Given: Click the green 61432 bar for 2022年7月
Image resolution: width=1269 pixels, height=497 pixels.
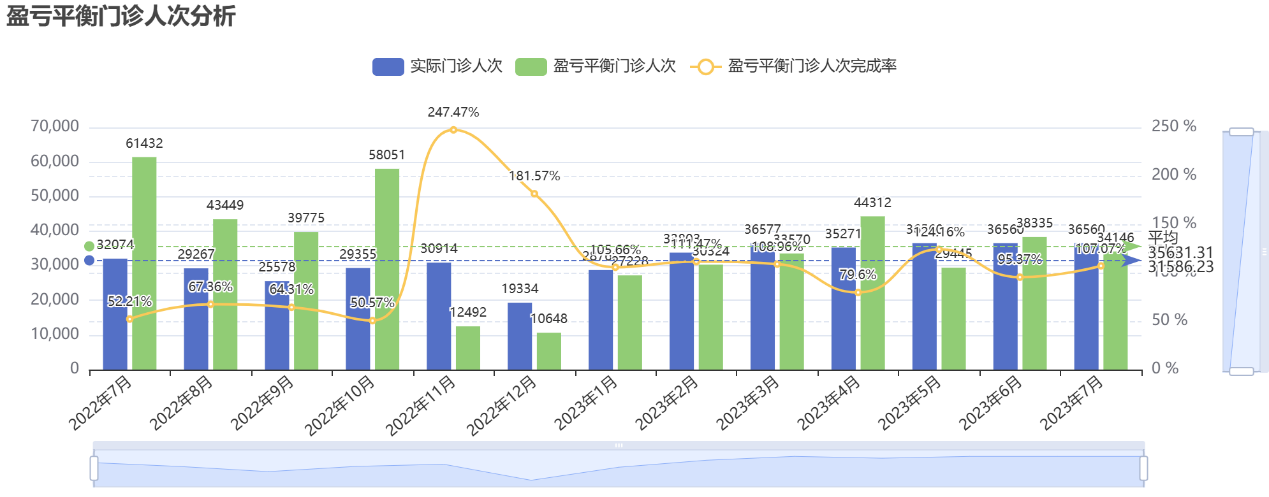Looking at the screenshot, I should coord(144,263).
